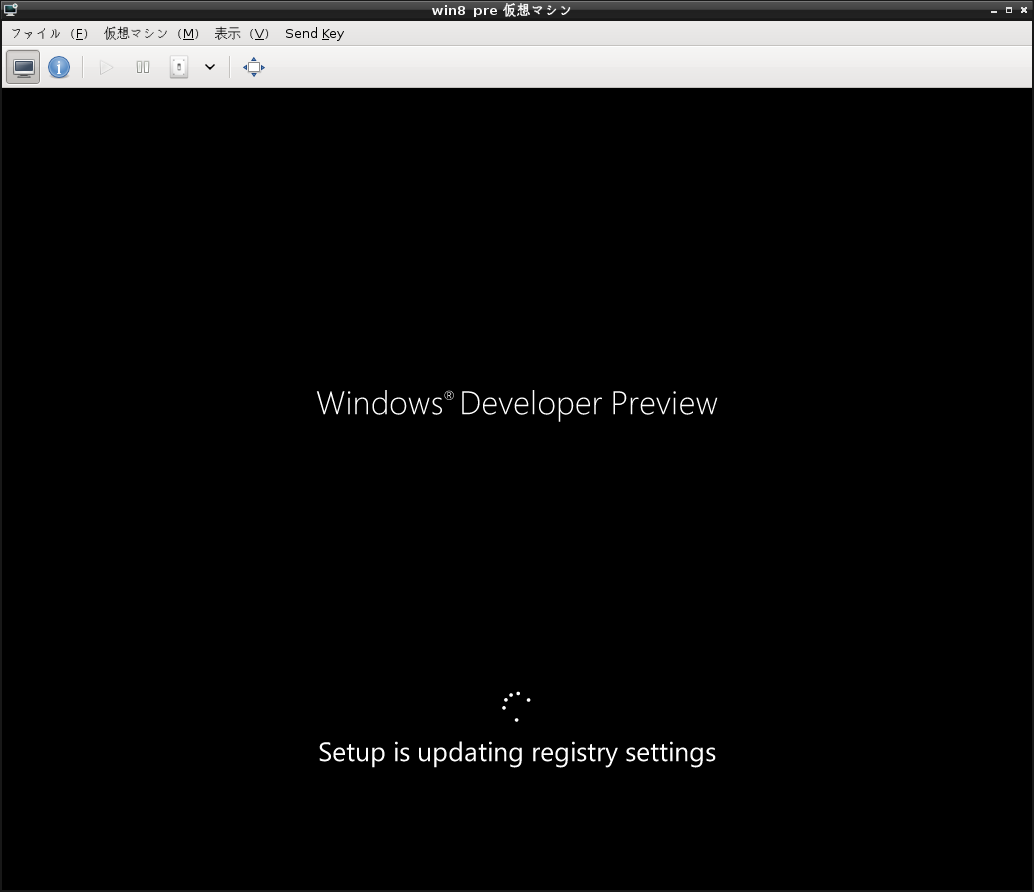Click the spinning loading indicator
Viewport: 1034px width, 892px height.
(x=516, y=706)
